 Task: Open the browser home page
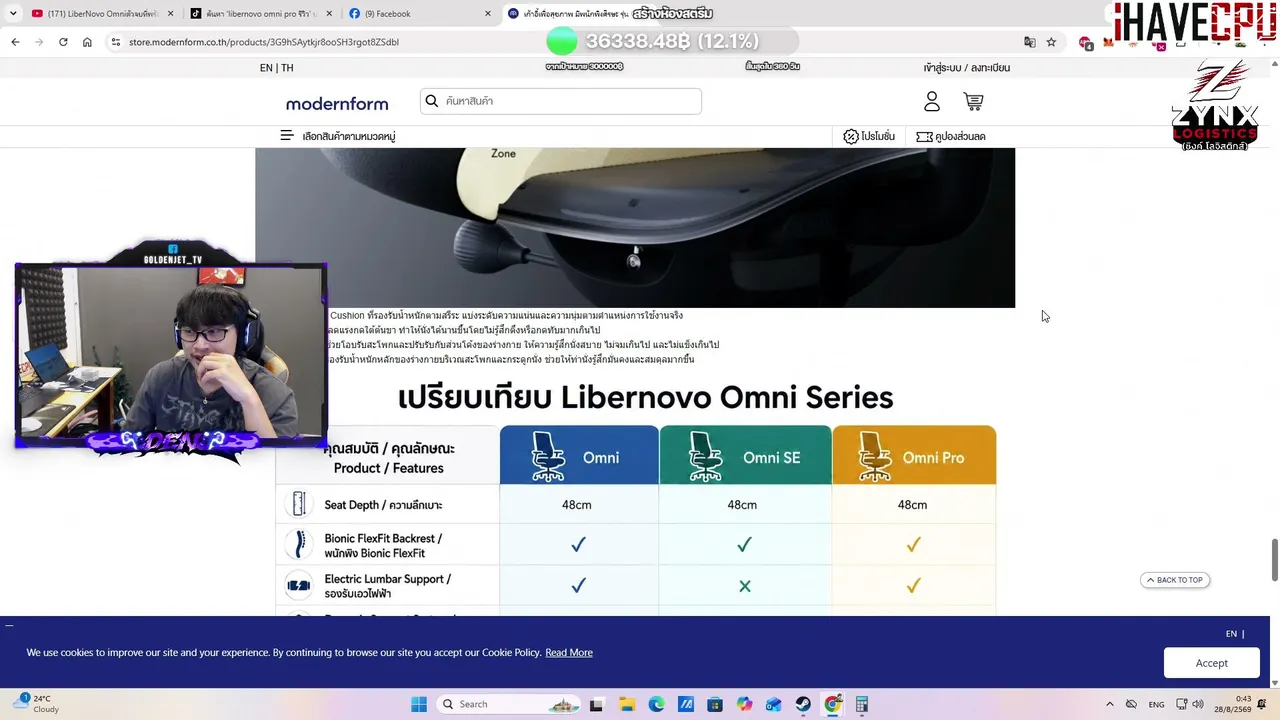(x=87, y=42)
